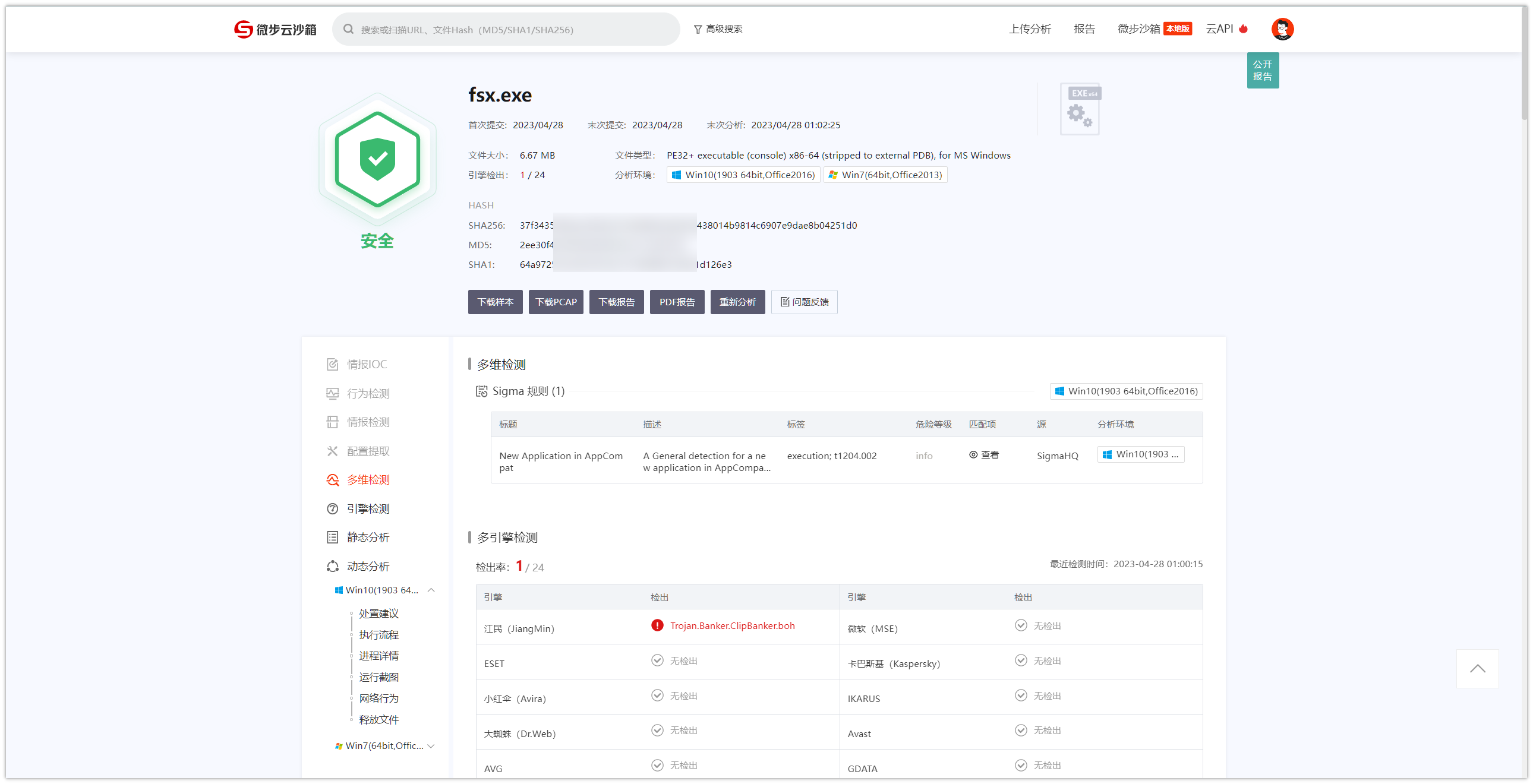This screenshot has height=784, width=1533.
Task: Click the check icon in Avira row
Action: tap(657, 696)
